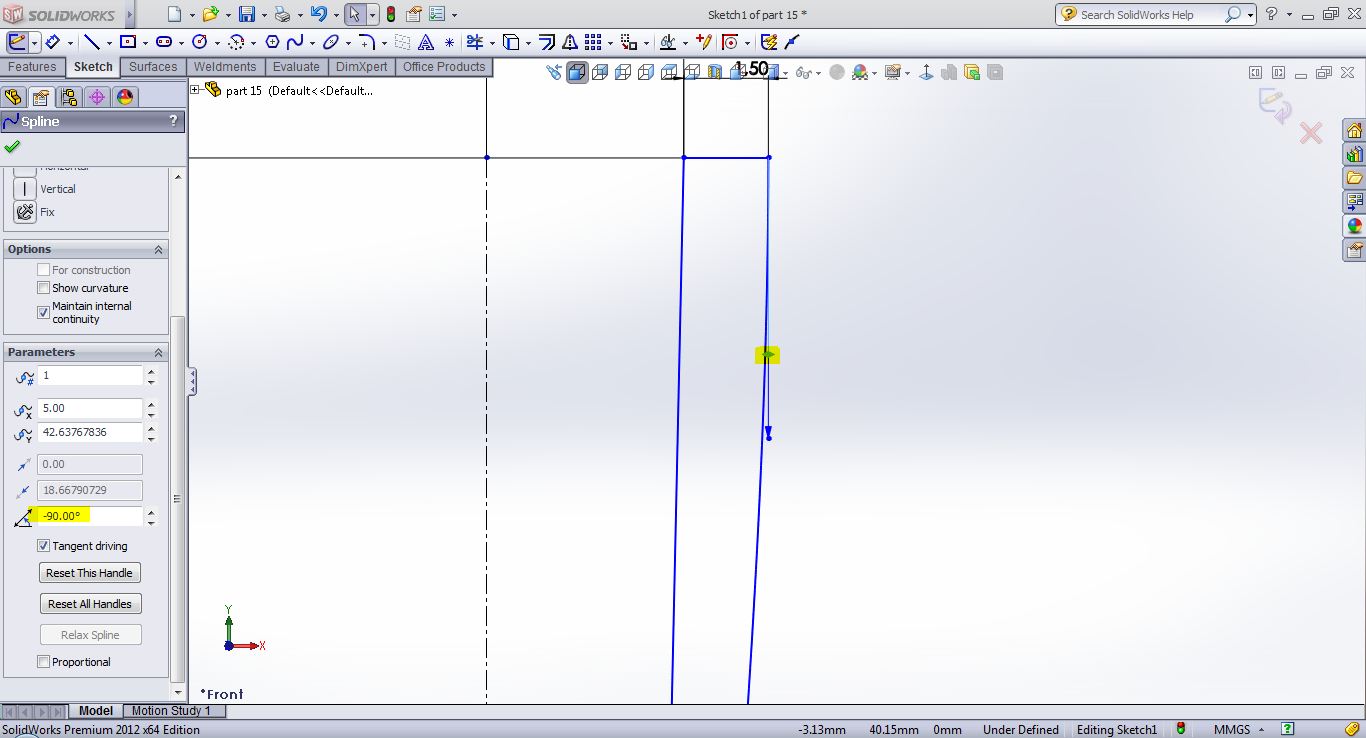Accept spline with green checkmark
1366x738 pixels.
(x=12, y=147)
